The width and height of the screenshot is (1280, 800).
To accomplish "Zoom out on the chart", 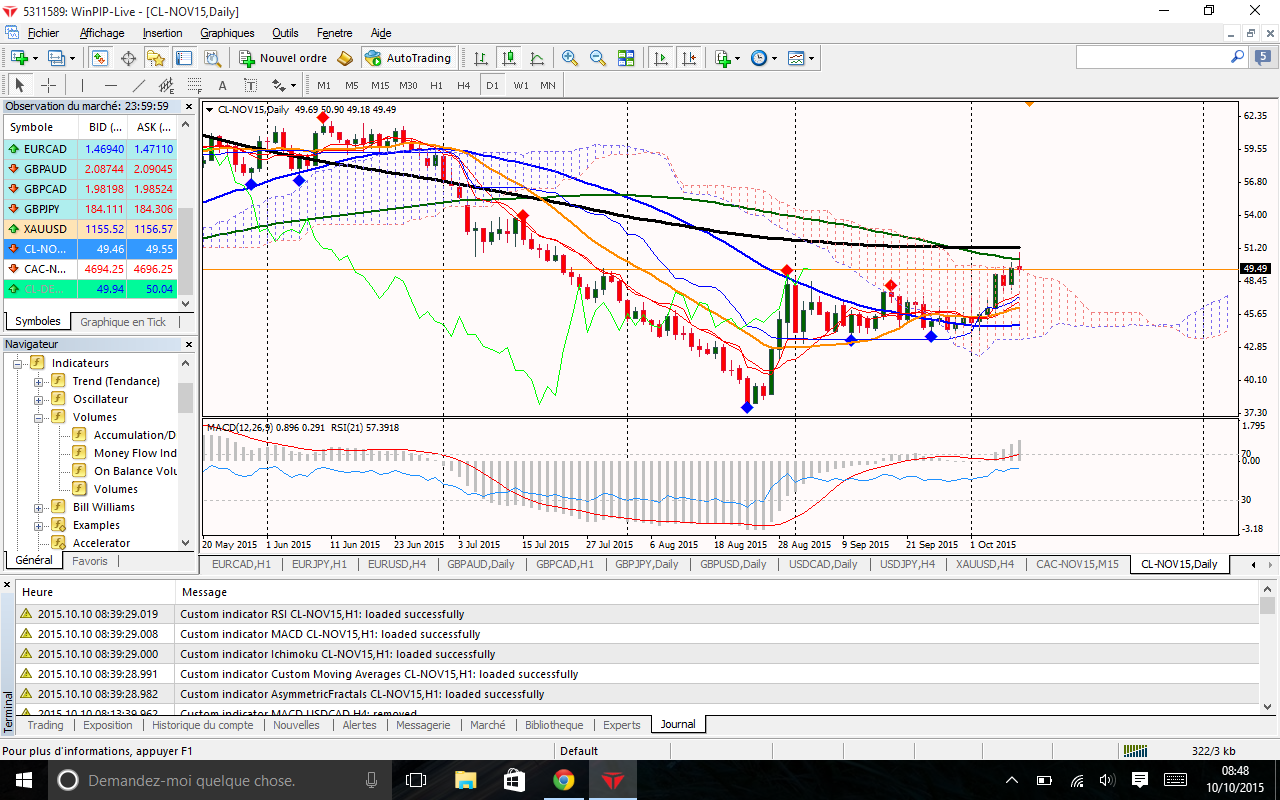I will click(598, 58).
